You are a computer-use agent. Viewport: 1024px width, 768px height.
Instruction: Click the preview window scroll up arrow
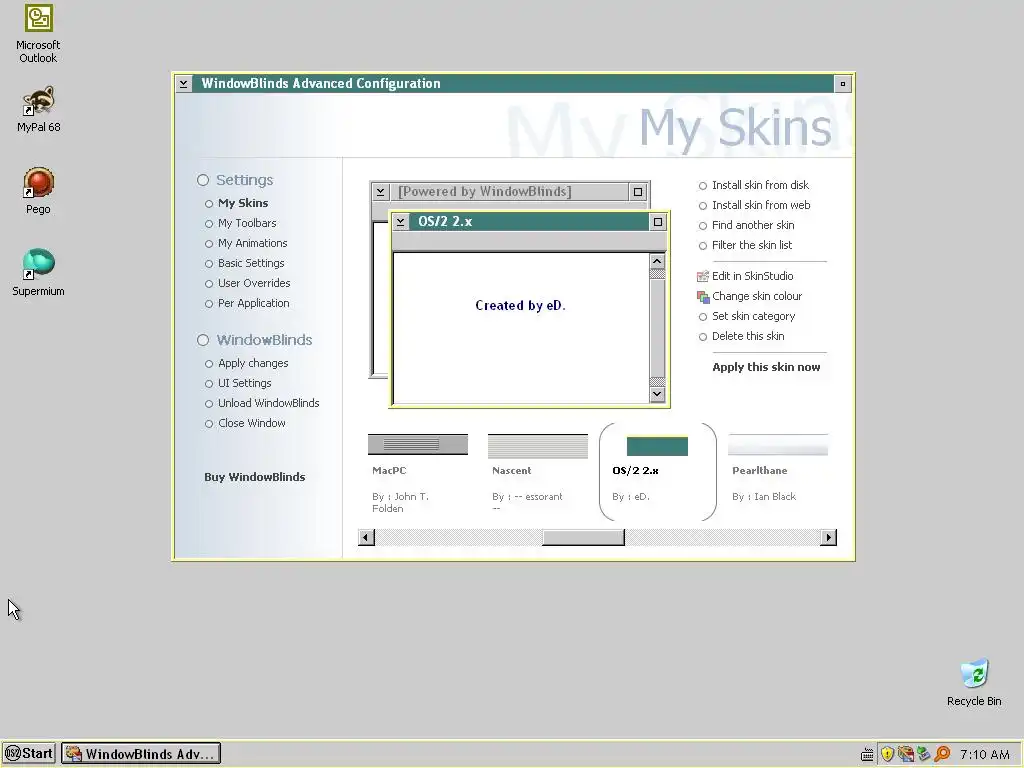coord(657,261)
